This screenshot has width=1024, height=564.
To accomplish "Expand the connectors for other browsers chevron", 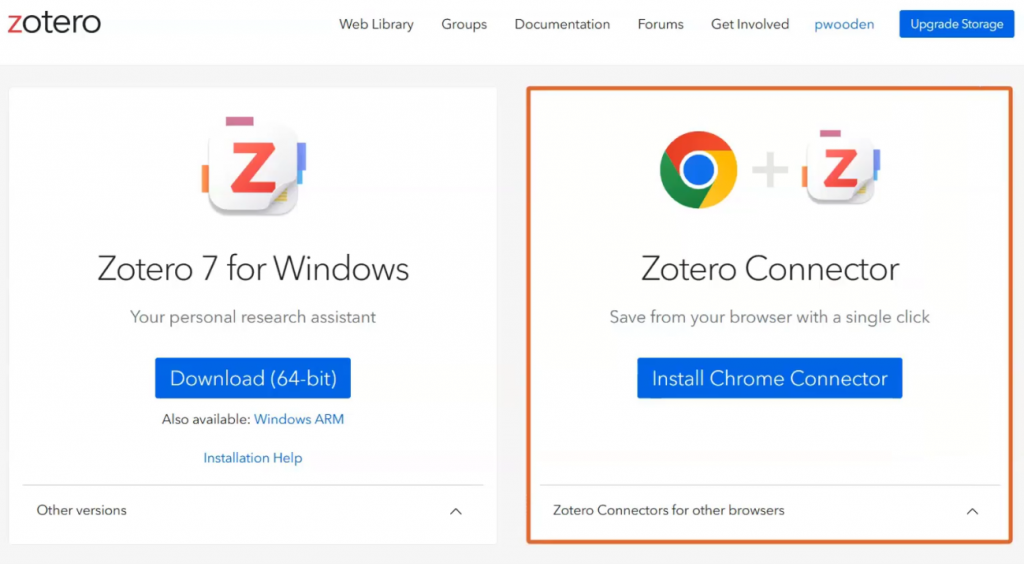I will tap(972, 511).
